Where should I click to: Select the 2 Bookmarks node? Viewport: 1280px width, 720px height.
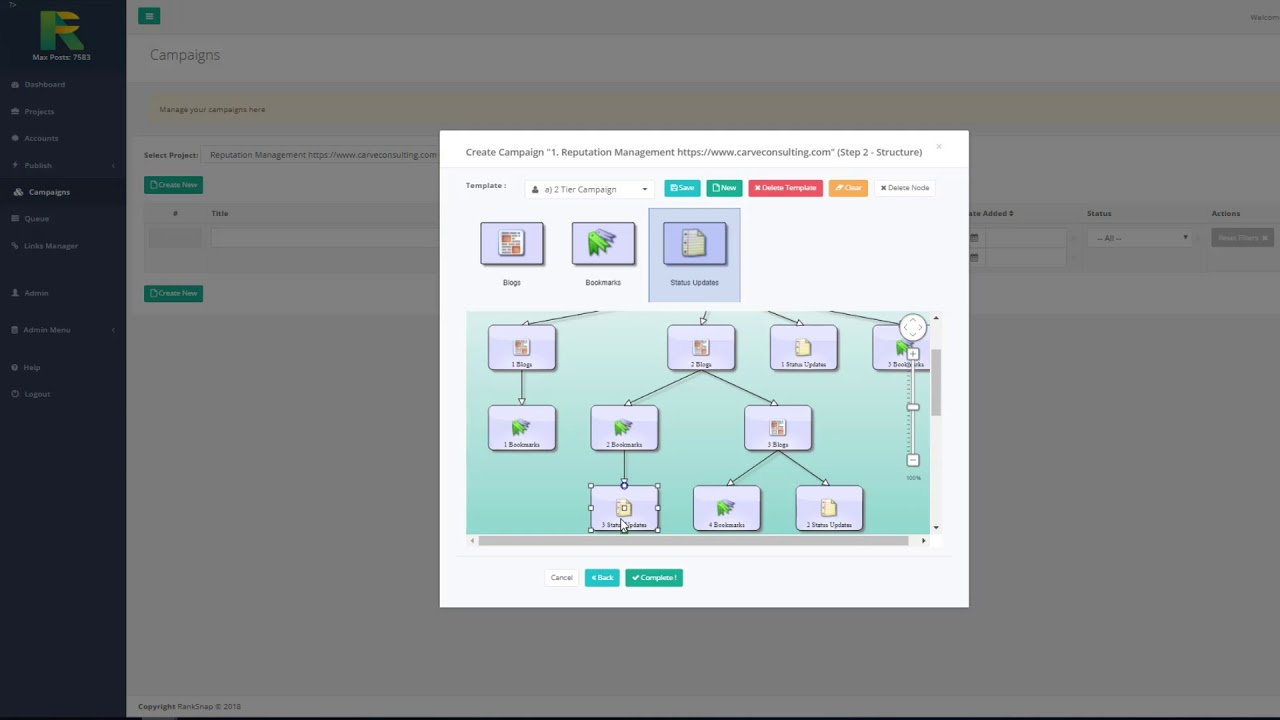coord(624,428)
